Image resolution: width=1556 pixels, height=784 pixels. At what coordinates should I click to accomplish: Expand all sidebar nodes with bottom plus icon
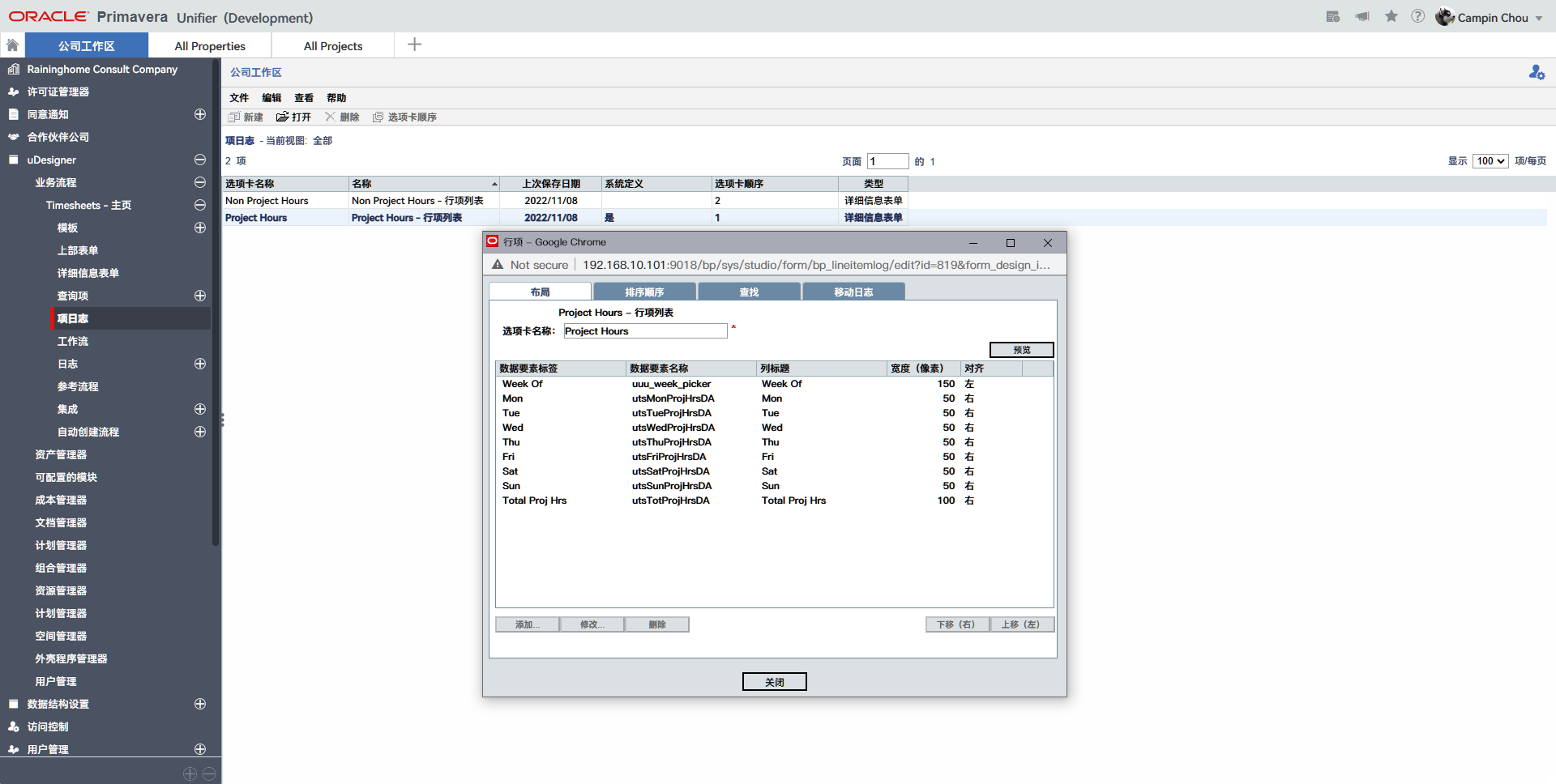click(190, 774)
